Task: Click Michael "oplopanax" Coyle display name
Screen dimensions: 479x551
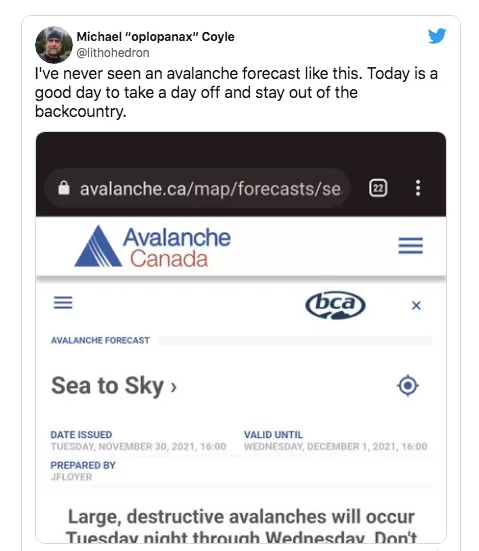Action: tap(155, 37)
